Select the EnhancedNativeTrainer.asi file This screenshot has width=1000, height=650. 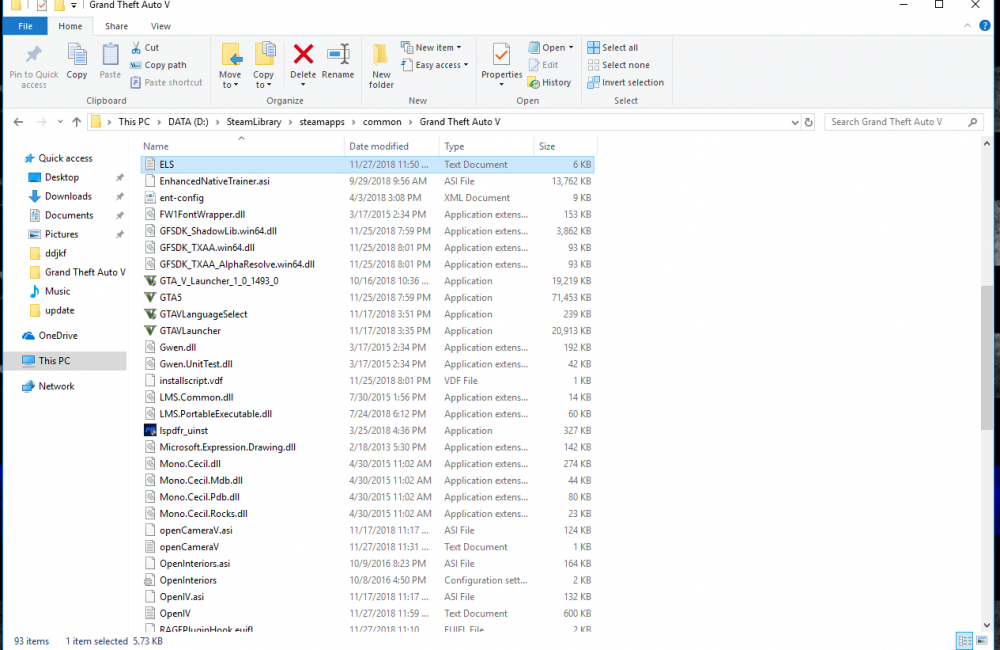point(367,181)
